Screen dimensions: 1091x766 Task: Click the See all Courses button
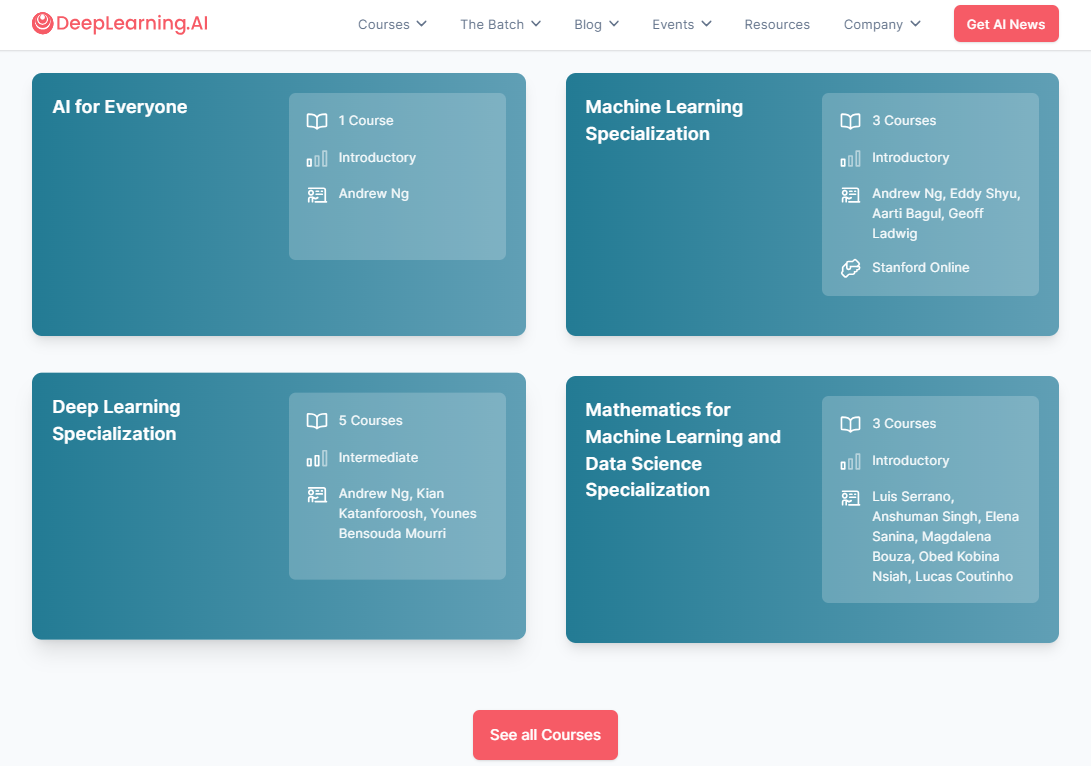click(545, 735)
